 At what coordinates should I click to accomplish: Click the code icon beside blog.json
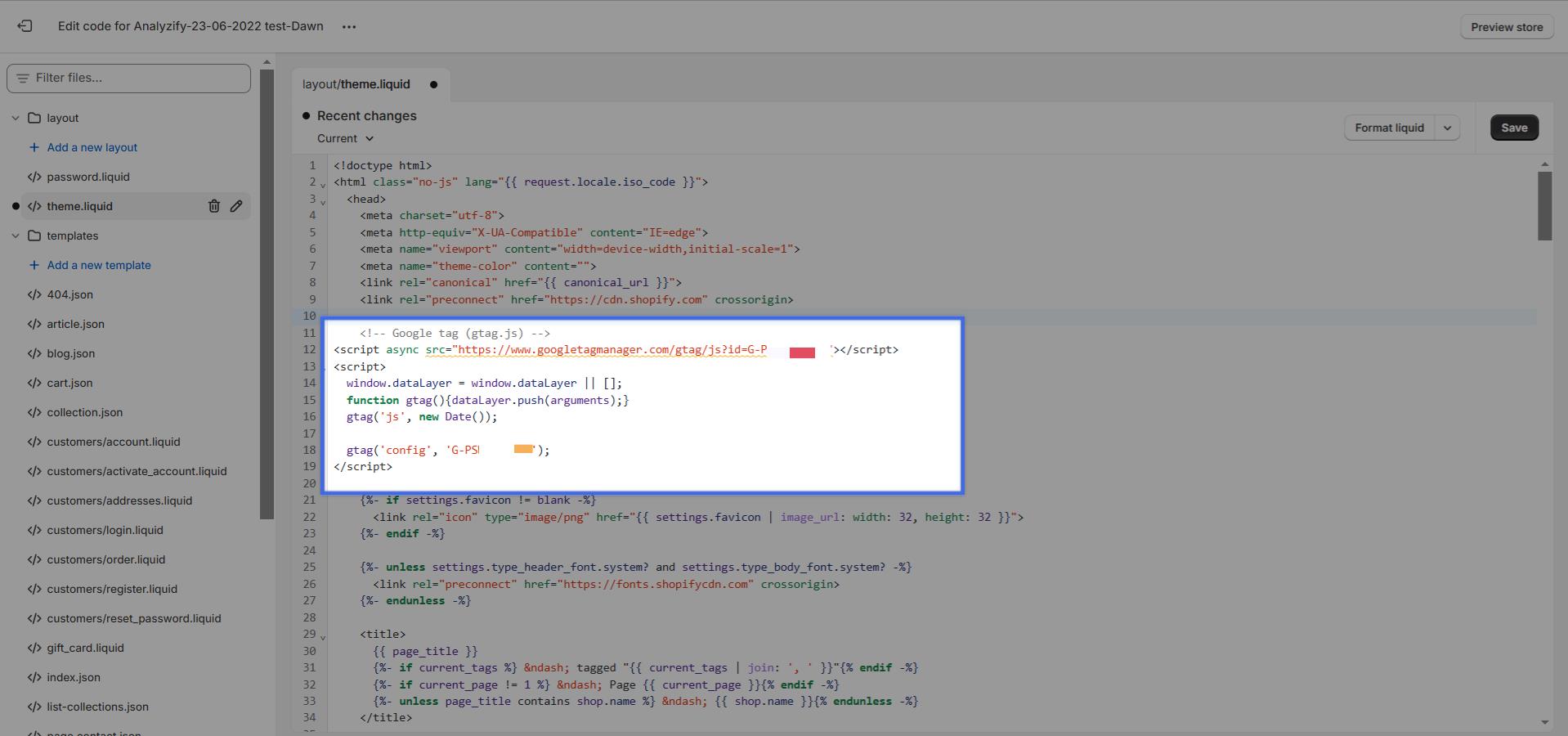(34, 353)
